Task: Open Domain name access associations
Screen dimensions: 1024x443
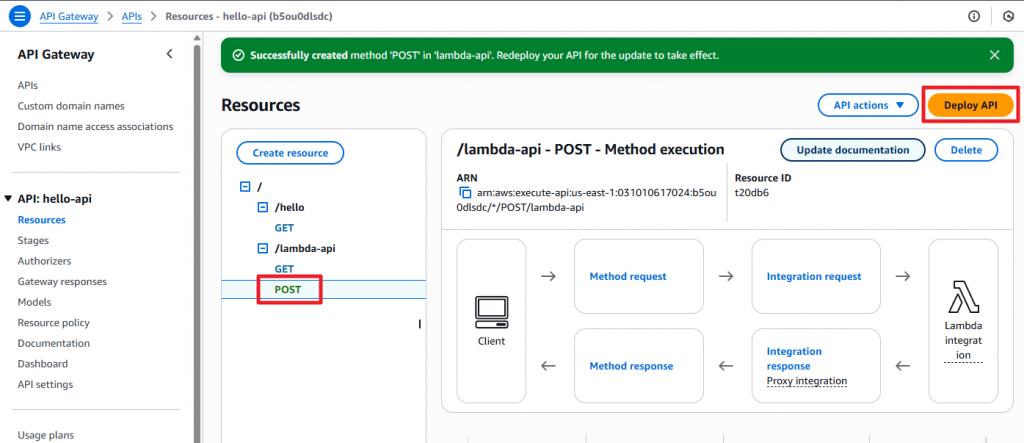Action: (x=95, y=126)
